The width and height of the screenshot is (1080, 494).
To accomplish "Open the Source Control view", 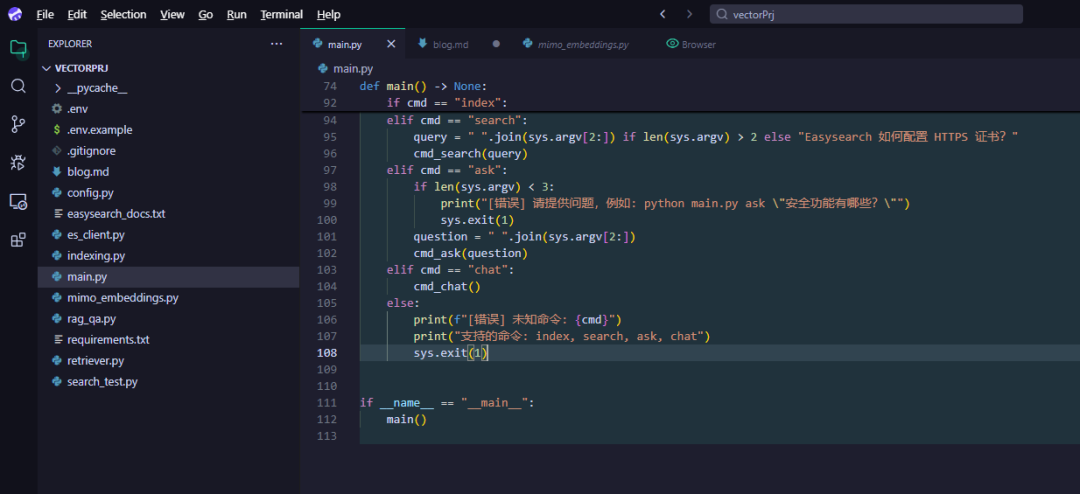I will pyautogui.click(x=19, y=125).
